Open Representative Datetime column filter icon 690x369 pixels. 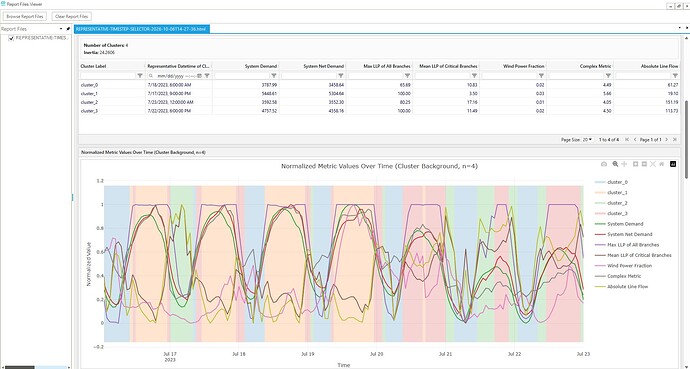click(207, 76)
